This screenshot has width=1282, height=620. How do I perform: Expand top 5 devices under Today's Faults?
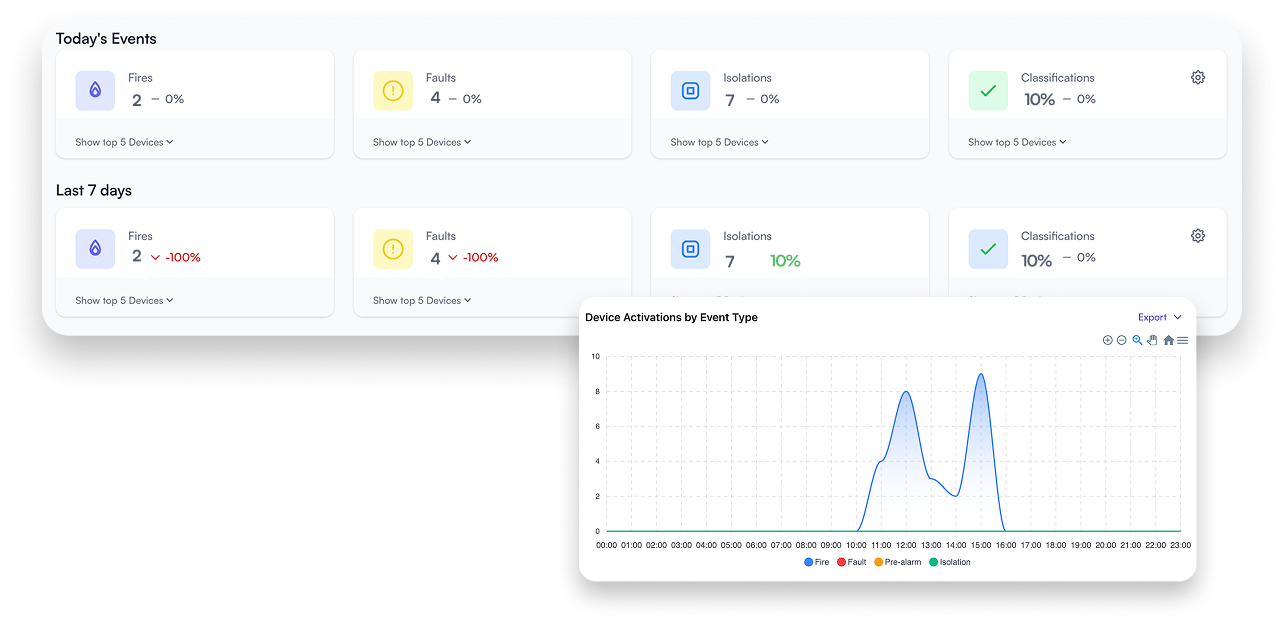tap(421, 142)
